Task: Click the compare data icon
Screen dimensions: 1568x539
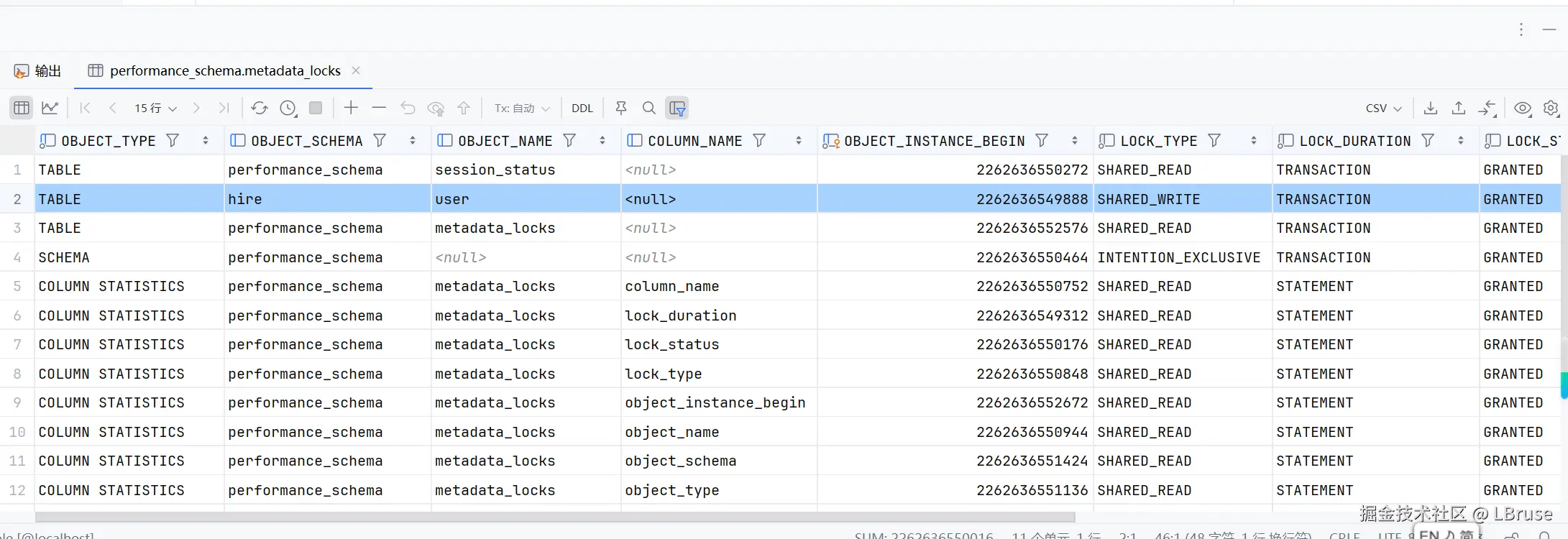Action: (x=1487, y=108)
